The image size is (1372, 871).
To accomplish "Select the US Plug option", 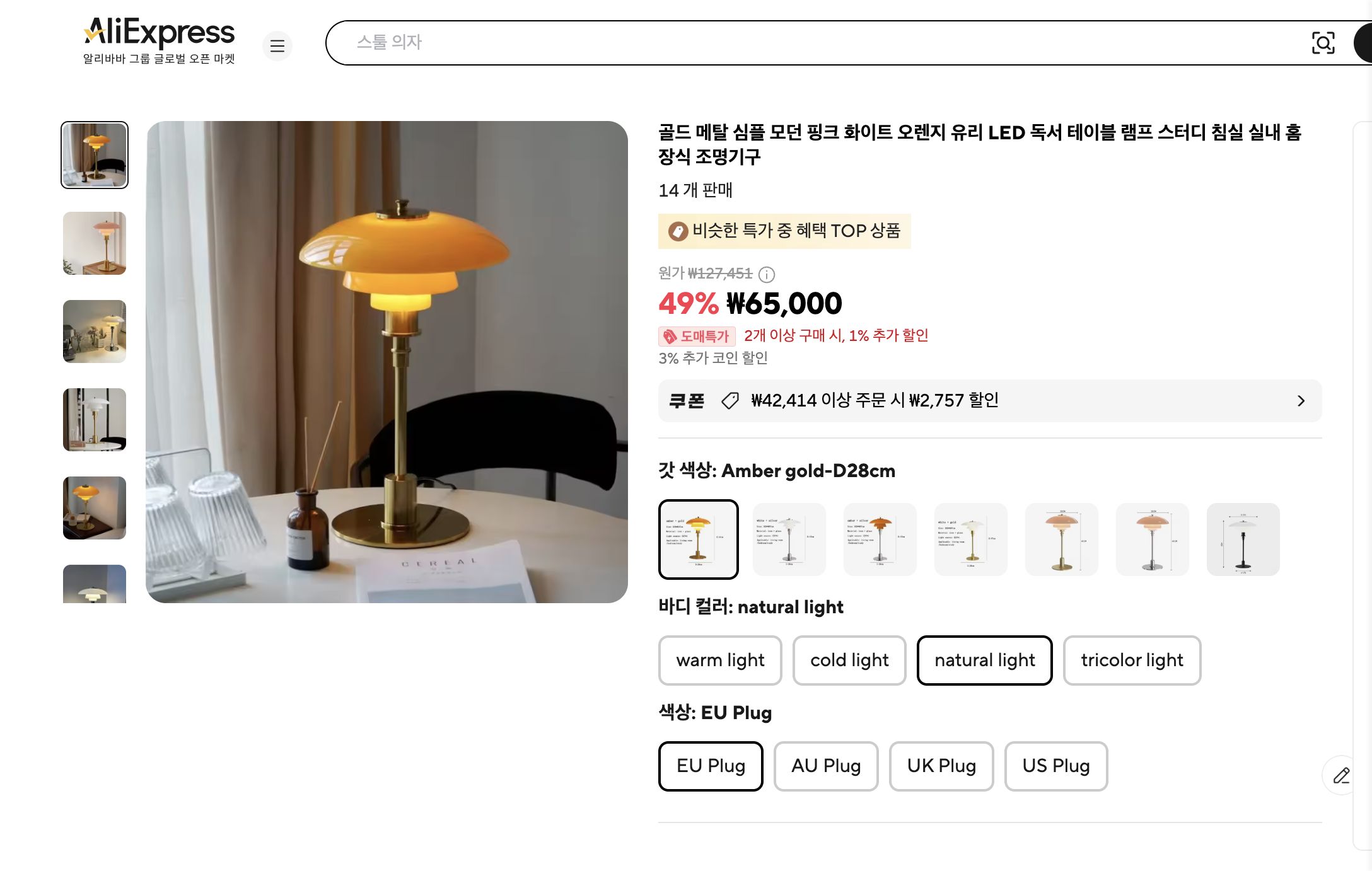I will point(1055,766).
